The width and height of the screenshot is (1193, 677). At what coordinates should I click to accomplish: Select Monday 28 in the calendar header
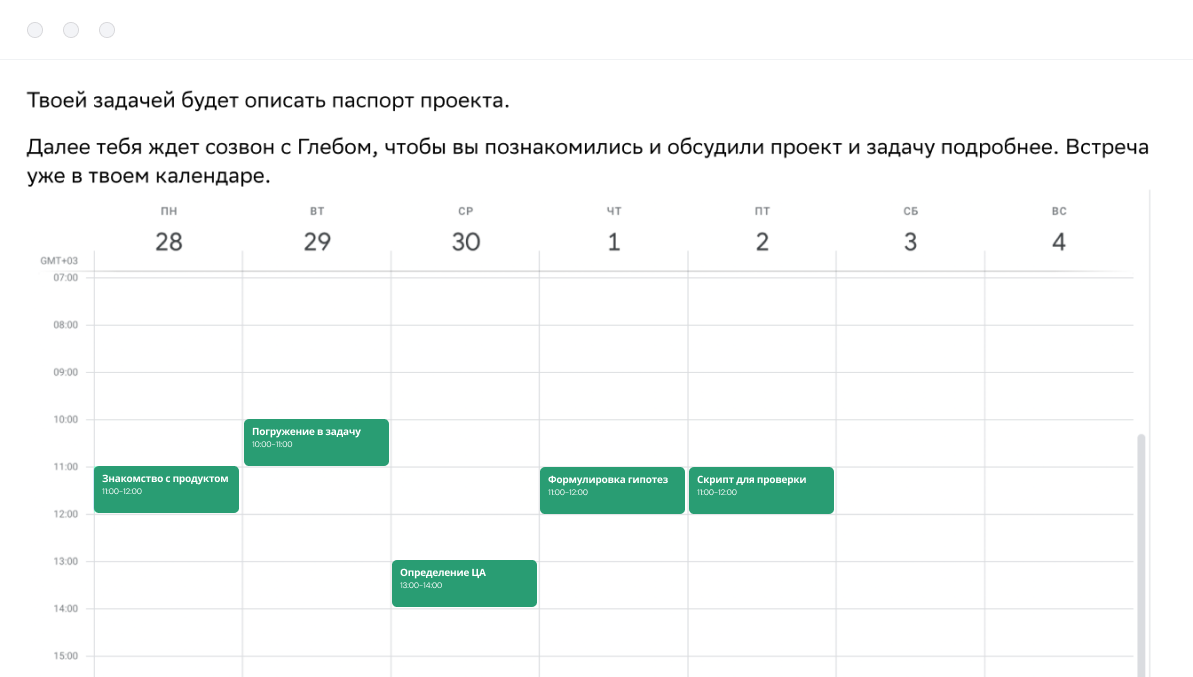pos(168,241)
